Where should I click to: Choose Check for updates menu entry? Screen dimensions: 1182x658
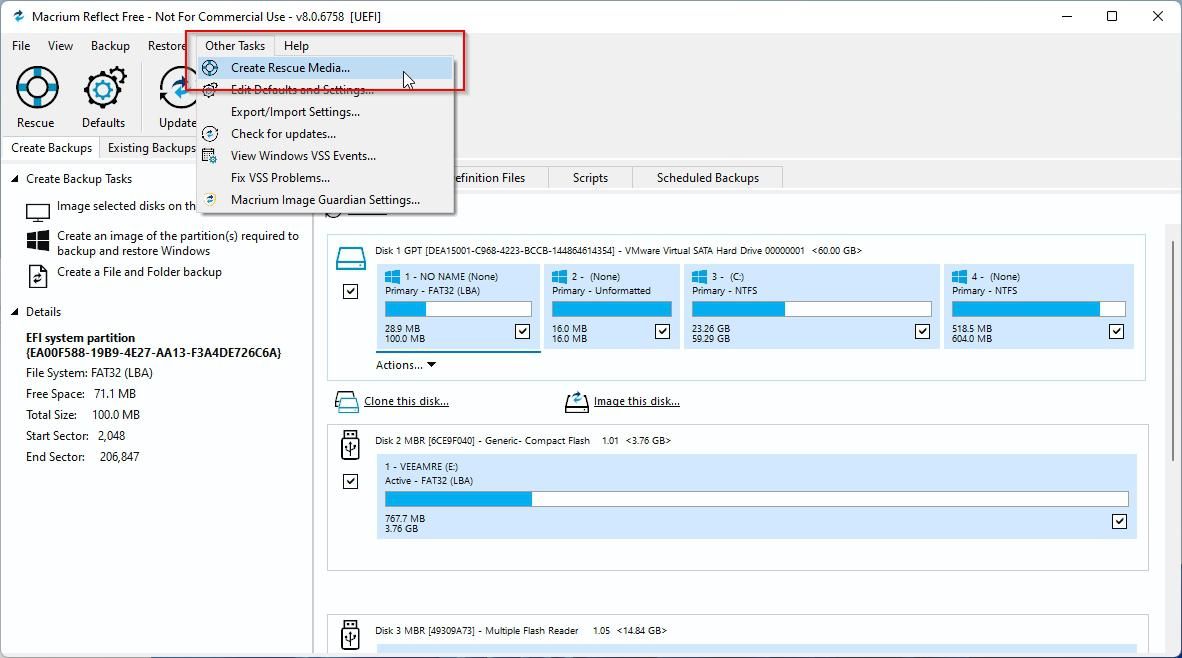[325, 134]
